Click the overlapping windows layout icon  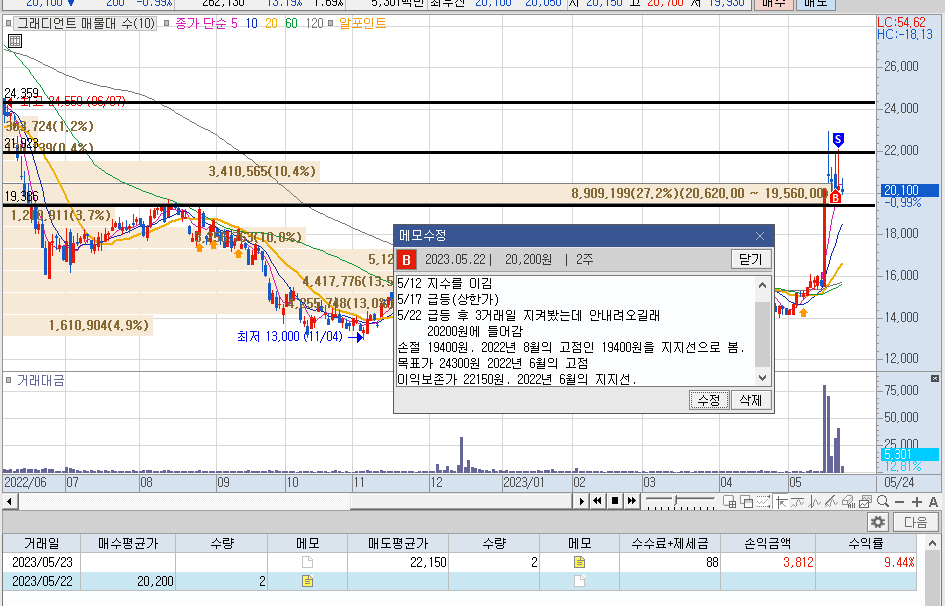coord(747,501)
